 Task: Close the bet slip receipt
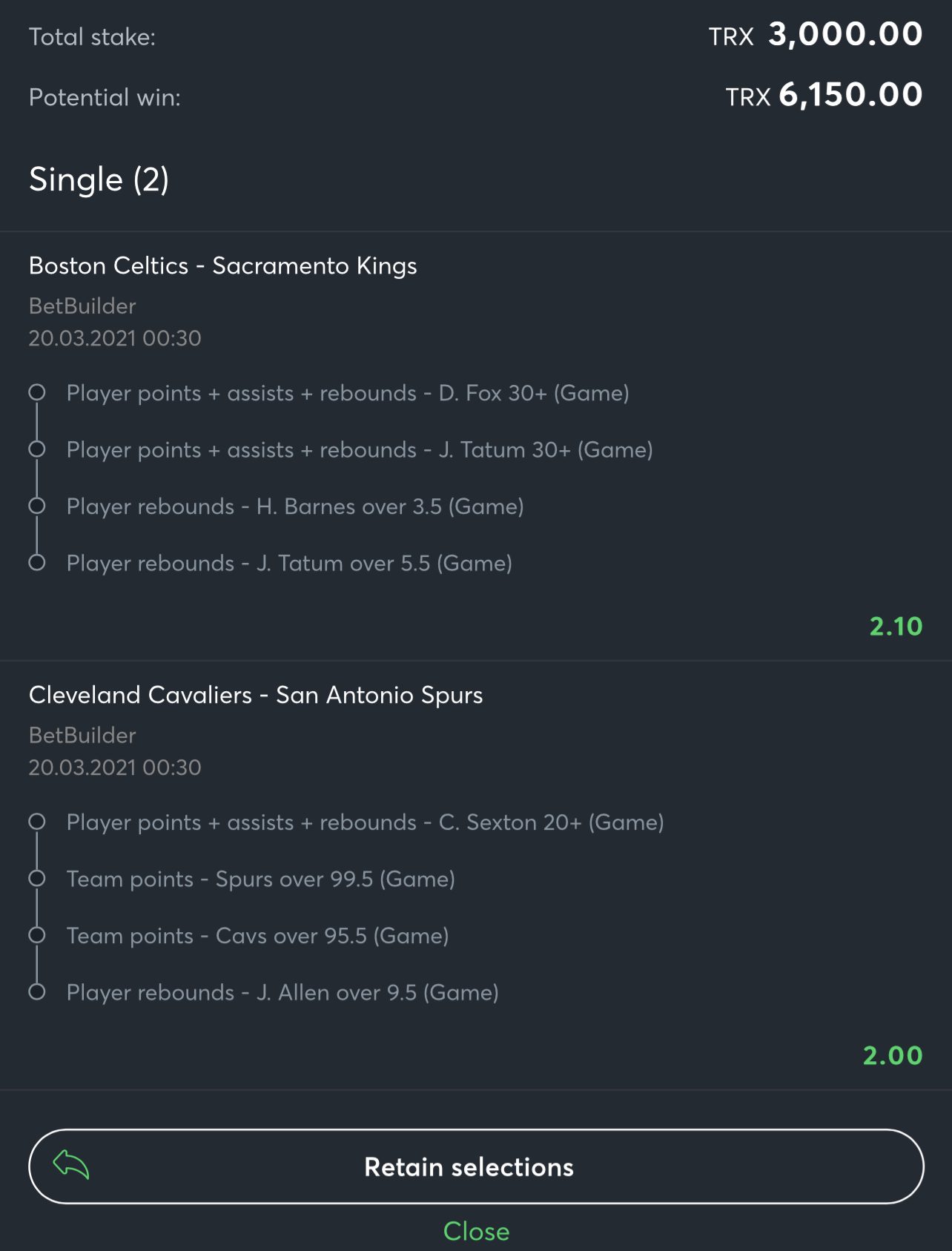476,1231
